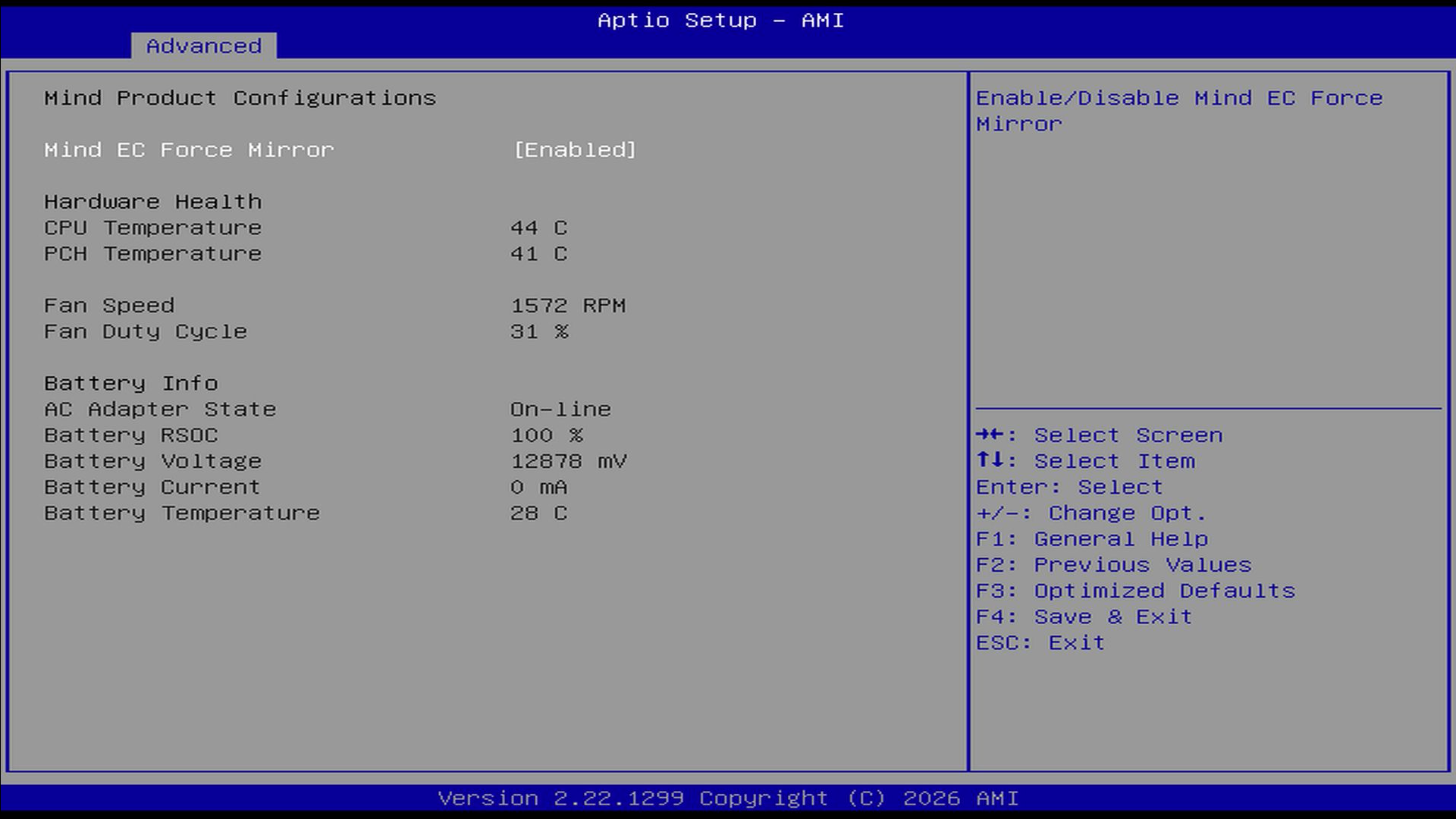This screenshot has width=1456, height=819.
Task: Click the Mind Product Configurations heading
Action: tap(240, 99)
